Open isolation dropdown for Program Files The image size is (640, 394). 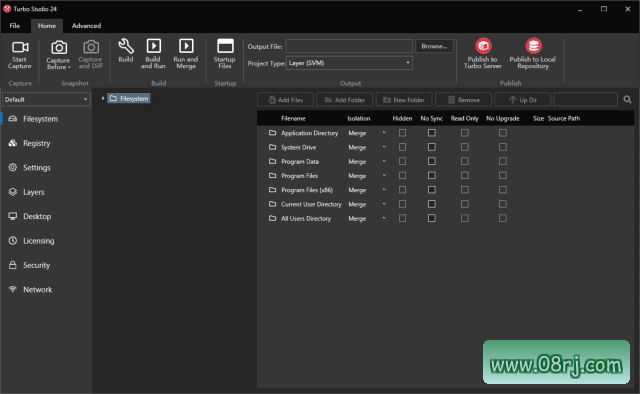point(384,176)
